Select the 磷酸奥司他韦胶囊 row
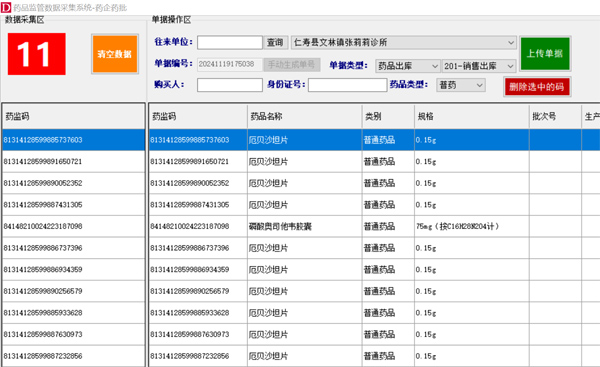Screen dimensions: 600x367 374,226
